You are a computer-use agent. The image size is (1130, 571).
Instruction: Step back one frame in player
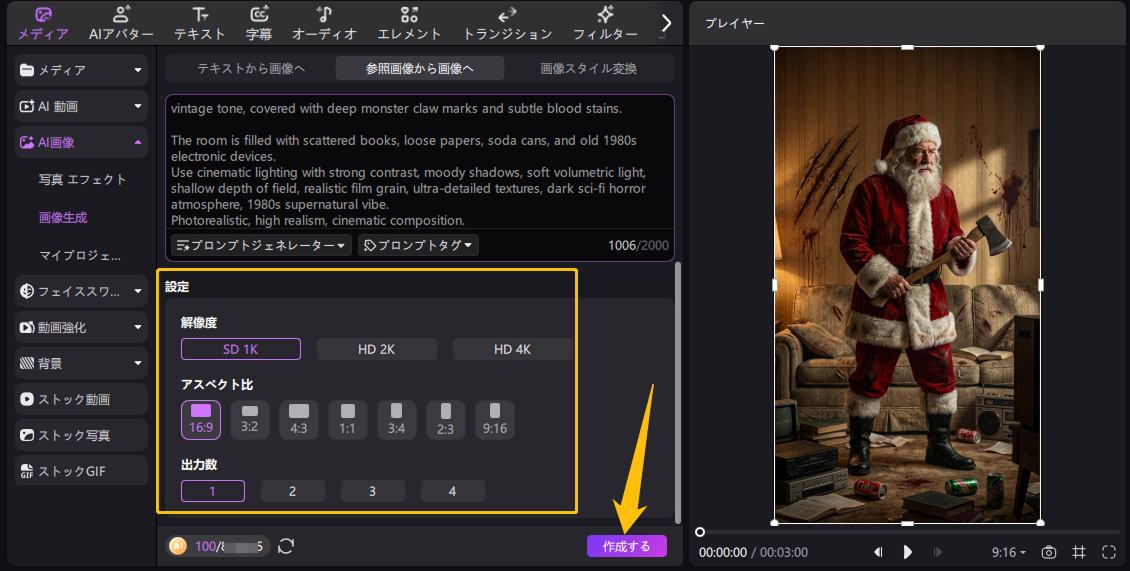878,552
